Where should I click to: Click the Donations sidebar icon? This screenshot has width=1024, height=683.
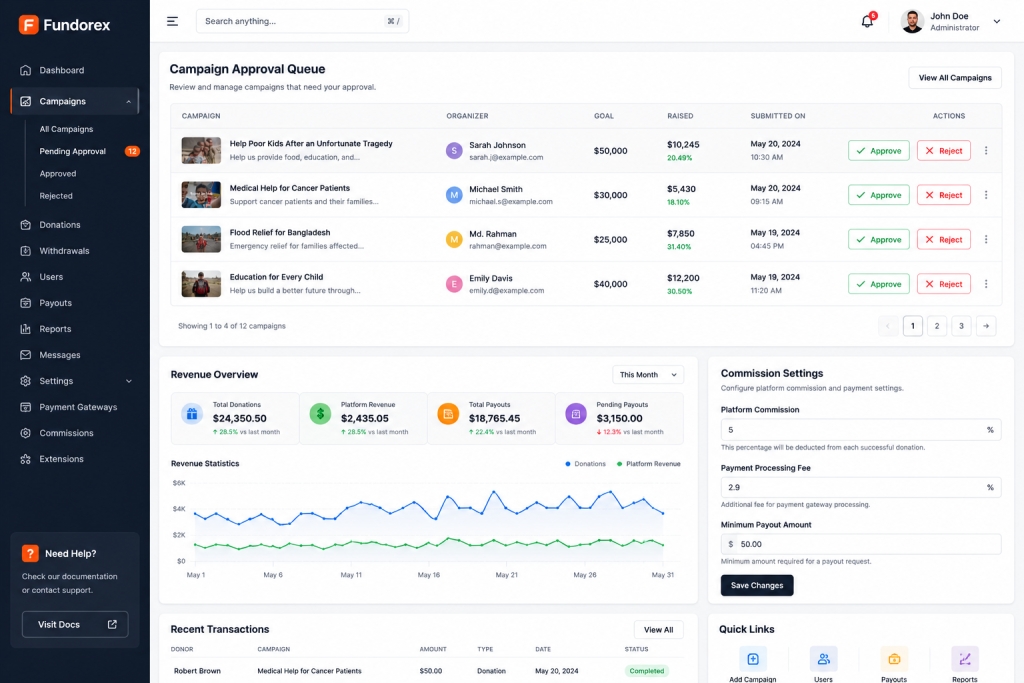click(25, 225)
